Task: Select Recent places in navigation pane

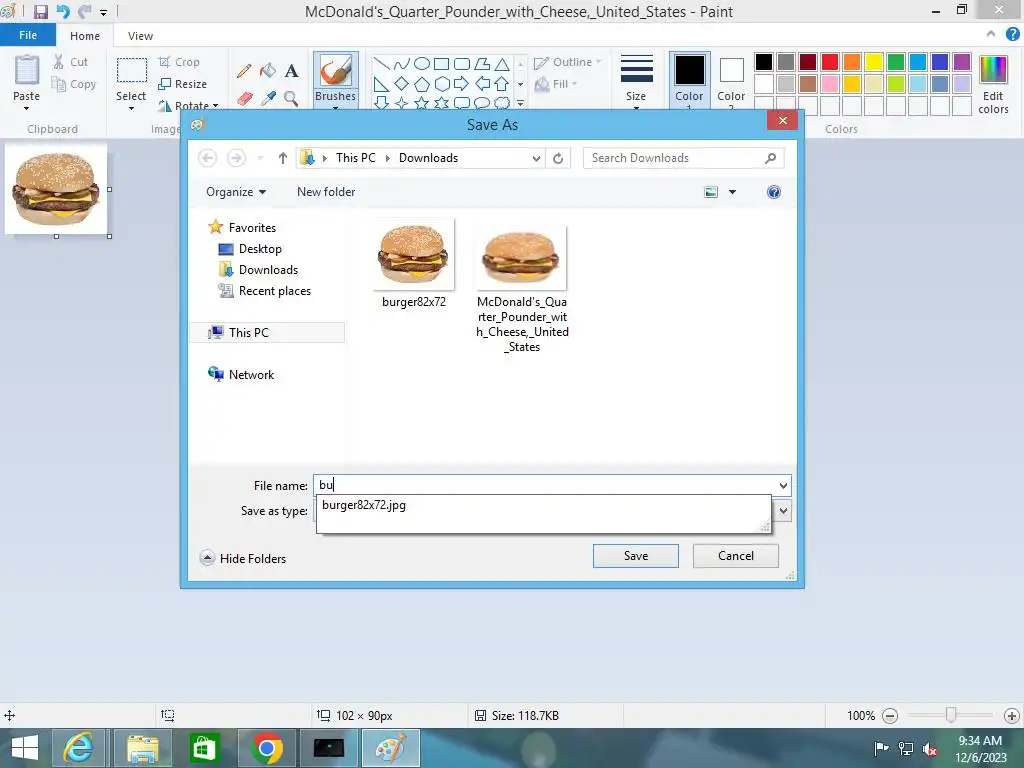Action: pos(274,291)
